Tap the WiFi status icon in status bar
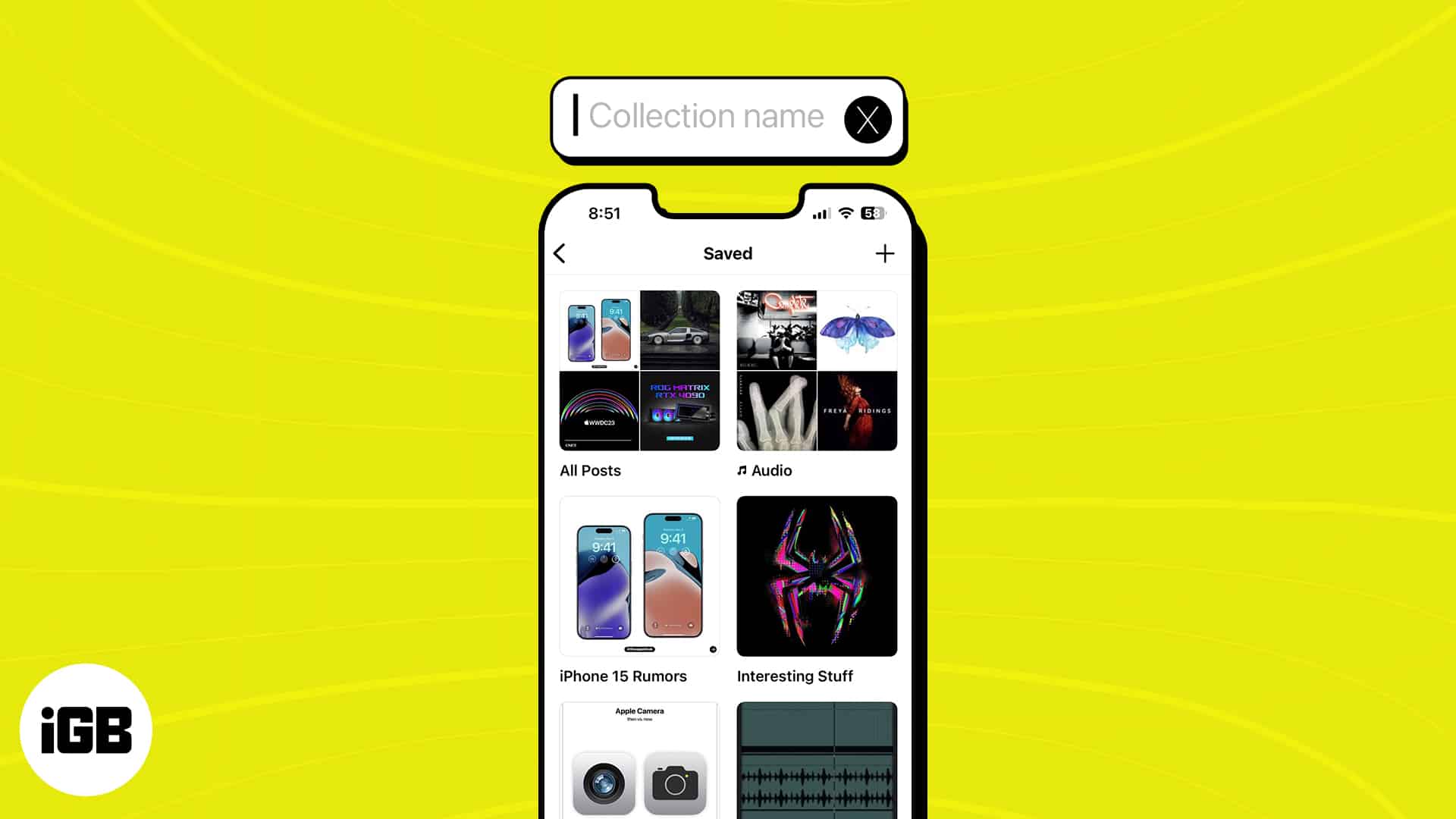 [845, 213]
